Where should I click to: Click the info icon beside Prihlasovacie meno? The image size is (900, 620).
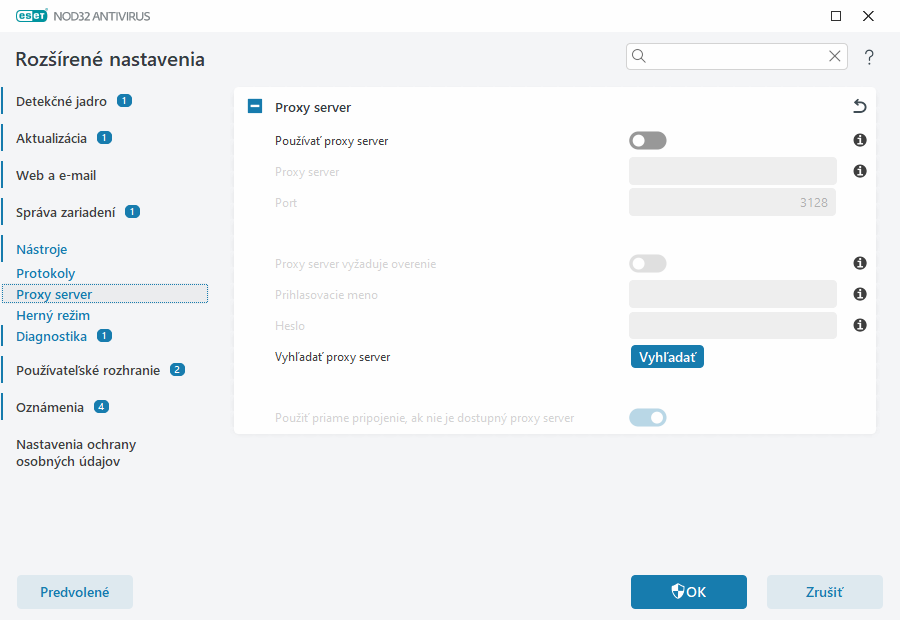(859, 295)
